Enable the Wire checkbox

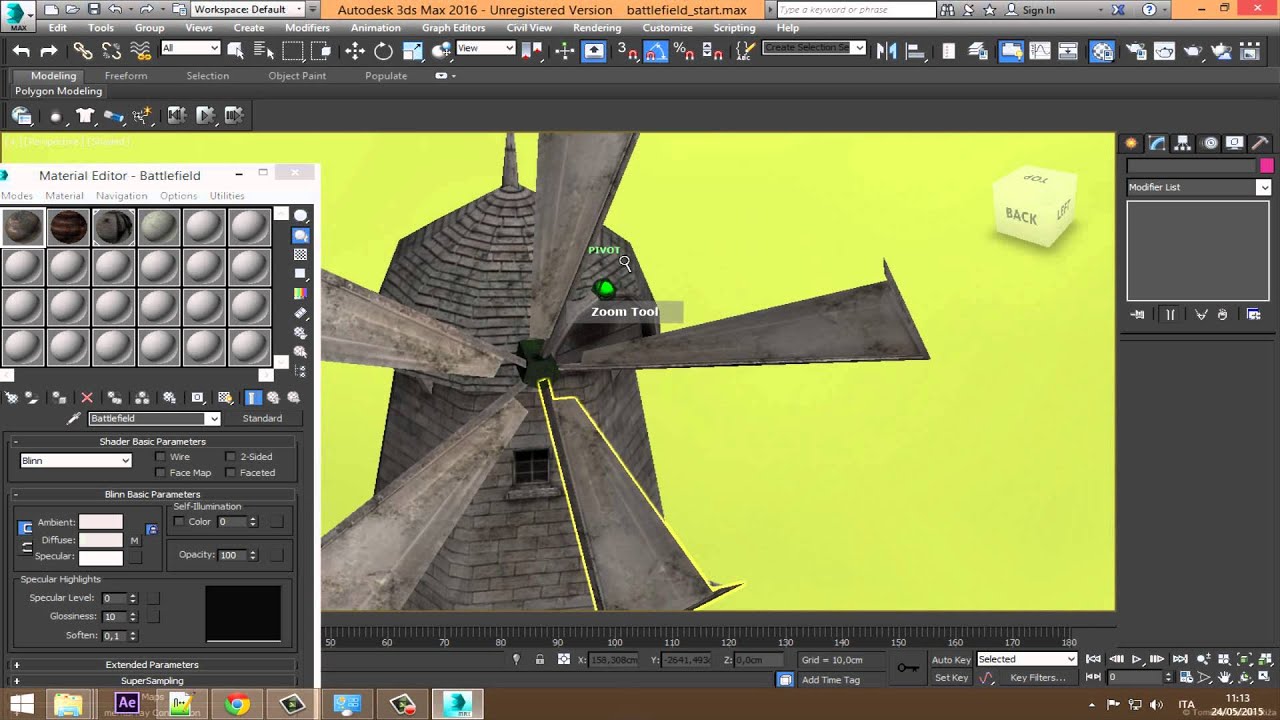coord(160,457)
